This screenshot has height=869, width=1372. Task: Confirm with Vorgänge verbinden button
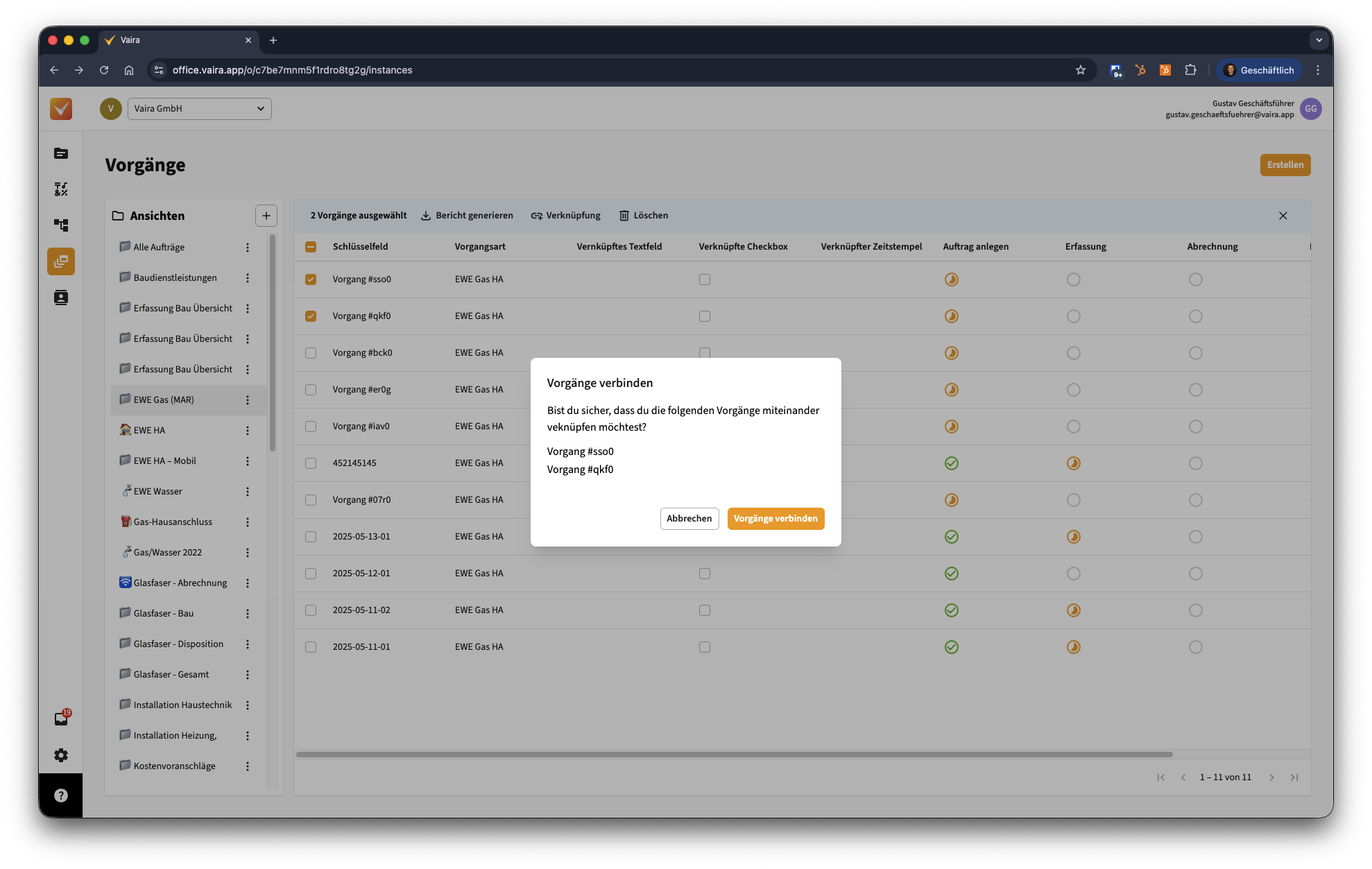click(775, 519)
